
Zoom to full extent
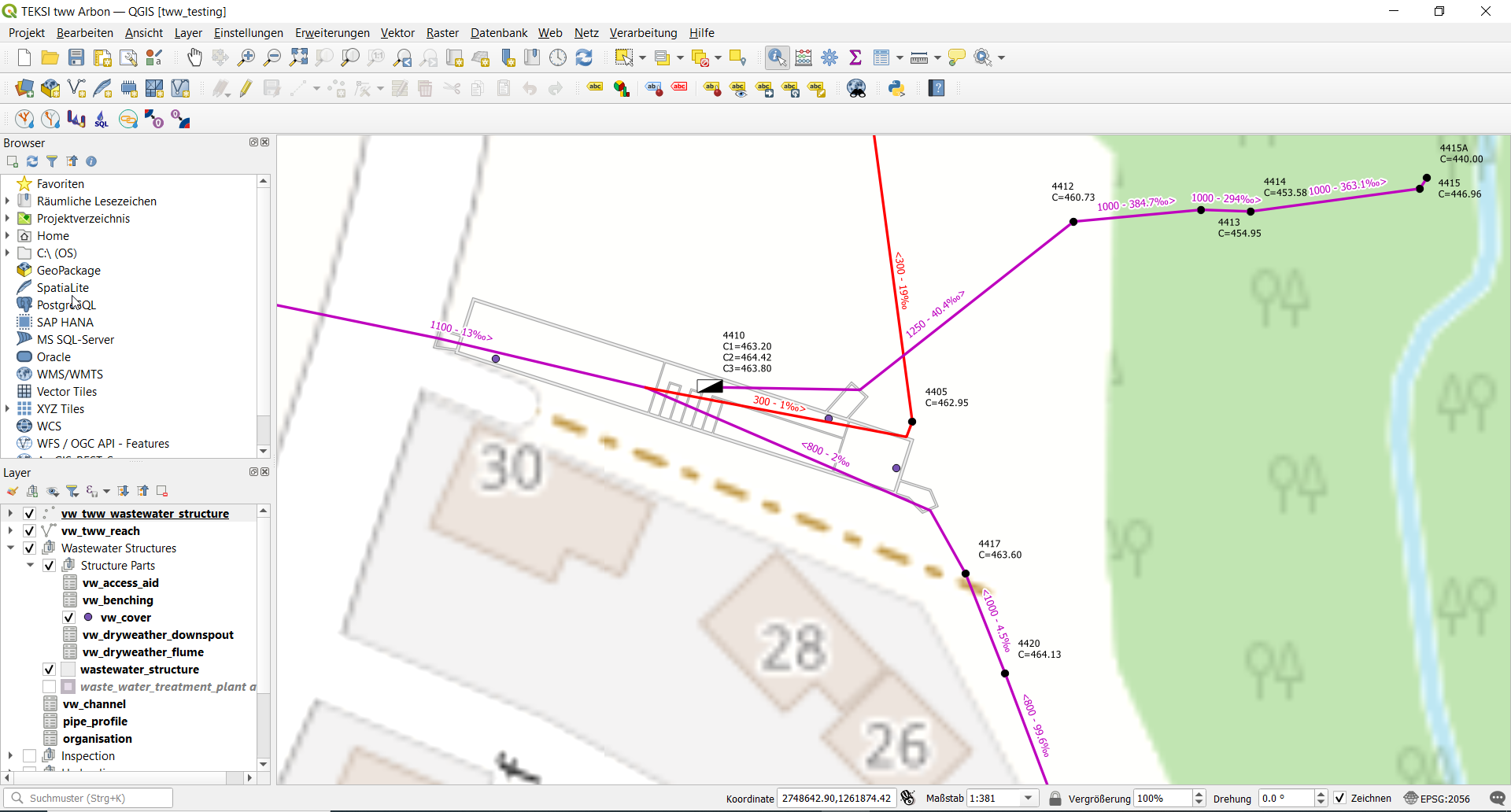point(298,57)
